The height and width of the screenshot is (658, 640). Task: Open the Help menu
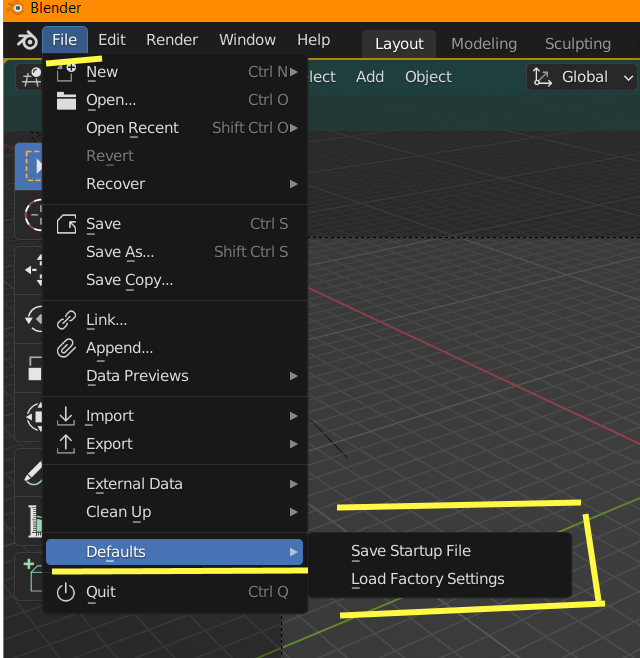[x=313, y=40]
